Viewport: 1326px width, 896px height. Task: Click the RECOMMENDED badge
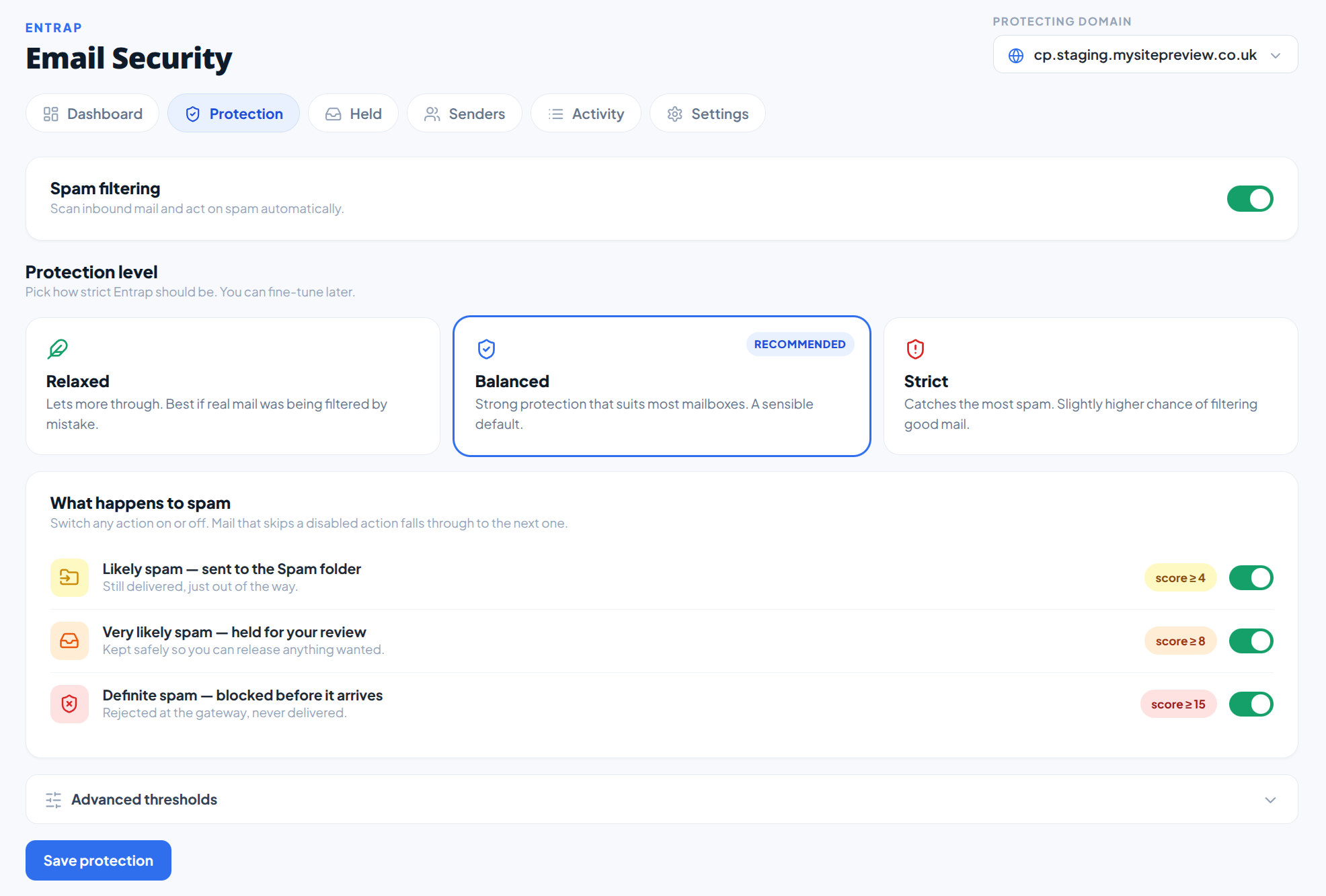799,344
